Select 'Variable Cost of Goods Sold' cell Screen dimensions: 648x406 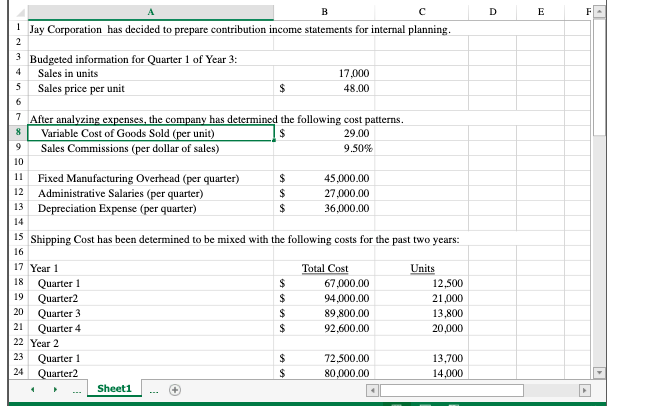coord(150,133)
